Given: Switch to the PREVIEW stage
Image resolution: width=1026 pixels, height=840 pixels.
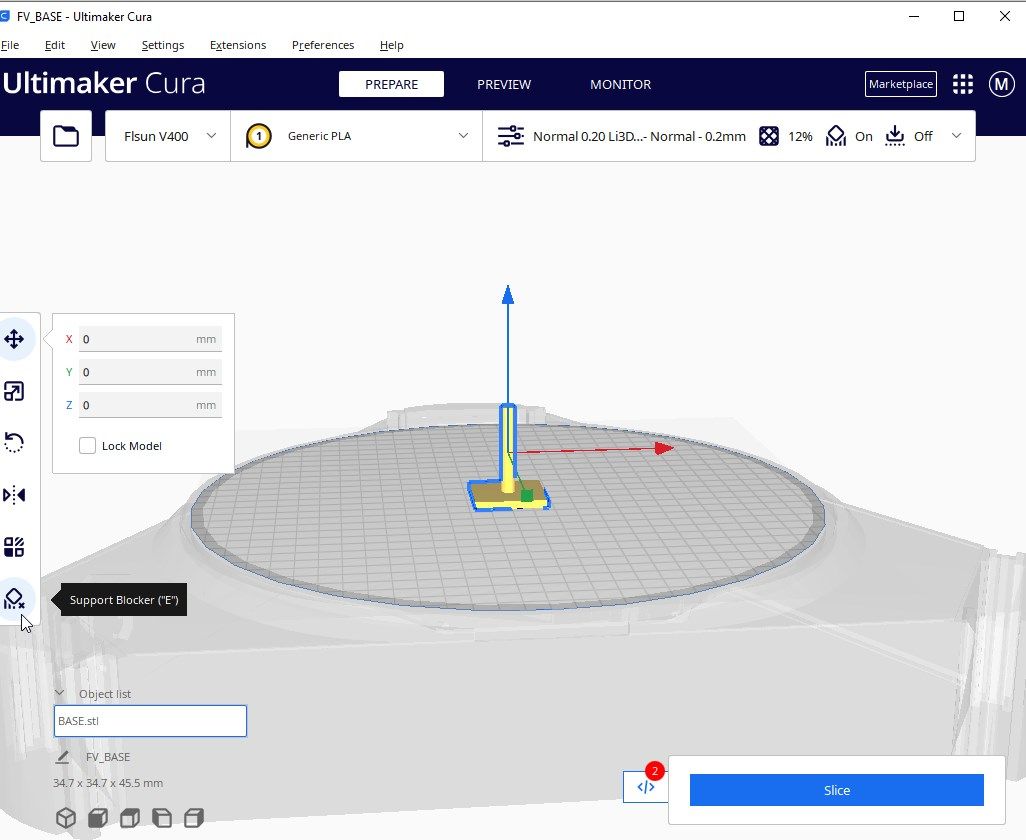Looking at the screenshot, I should 504,84.
